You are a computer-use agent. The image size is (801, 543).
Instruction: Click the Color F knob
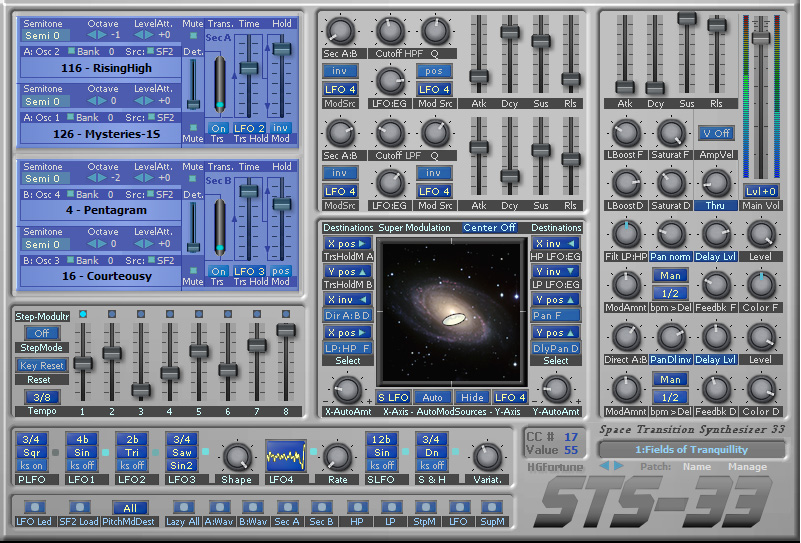(761, 286)
